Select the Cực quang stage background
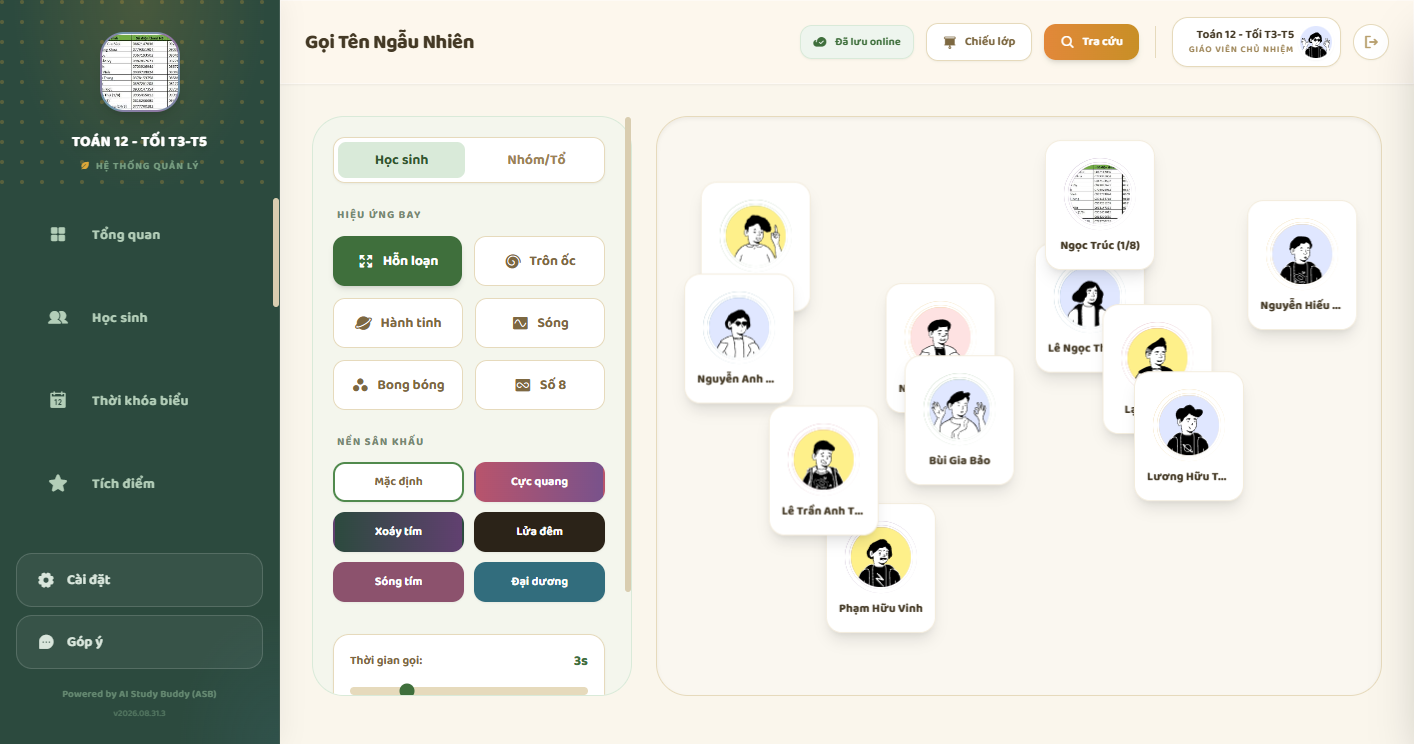Image resolution: width=1414 pixels, height=744 pixels. [x=539, y=482]
